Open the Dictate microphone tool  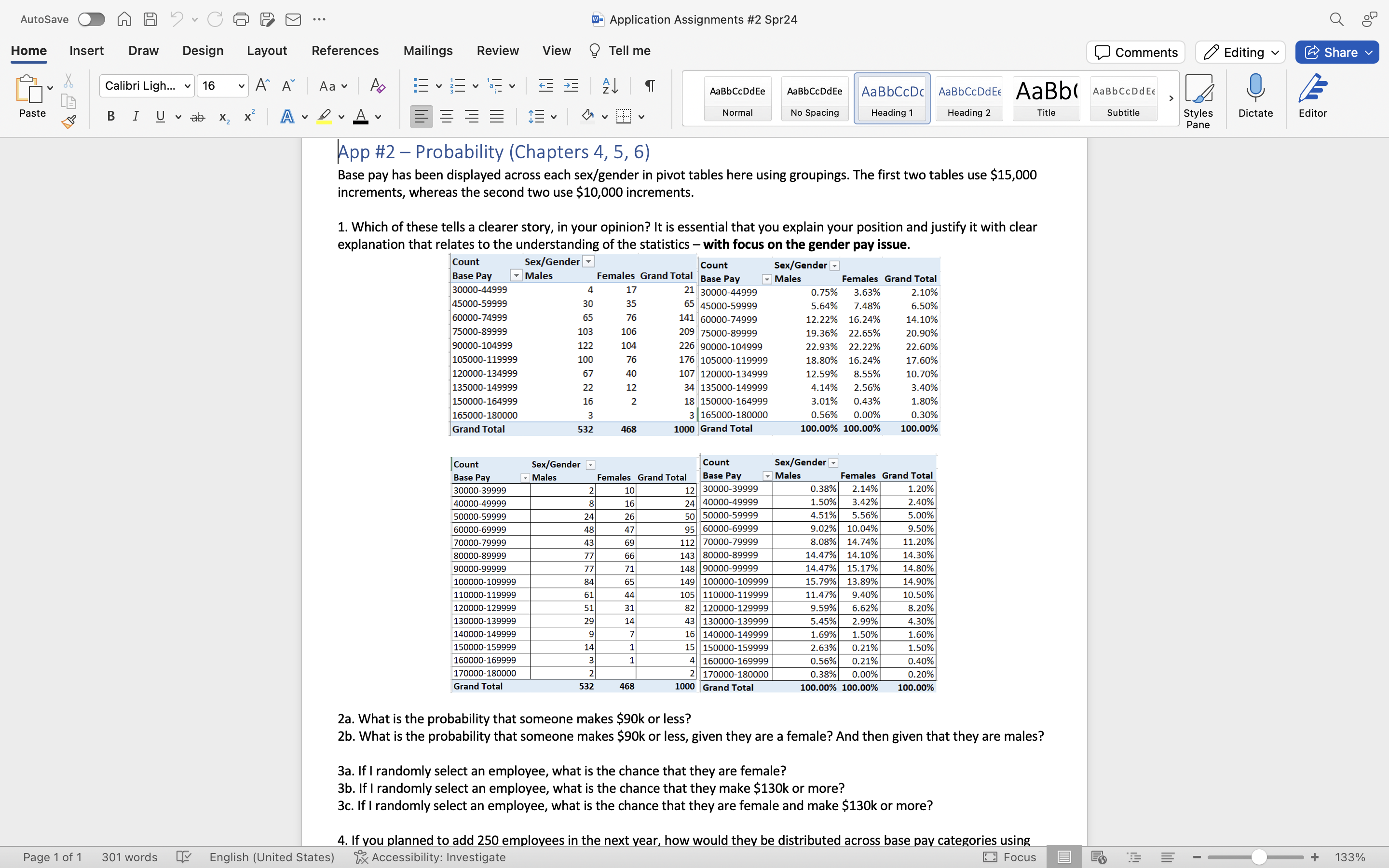coord(1255,96)
